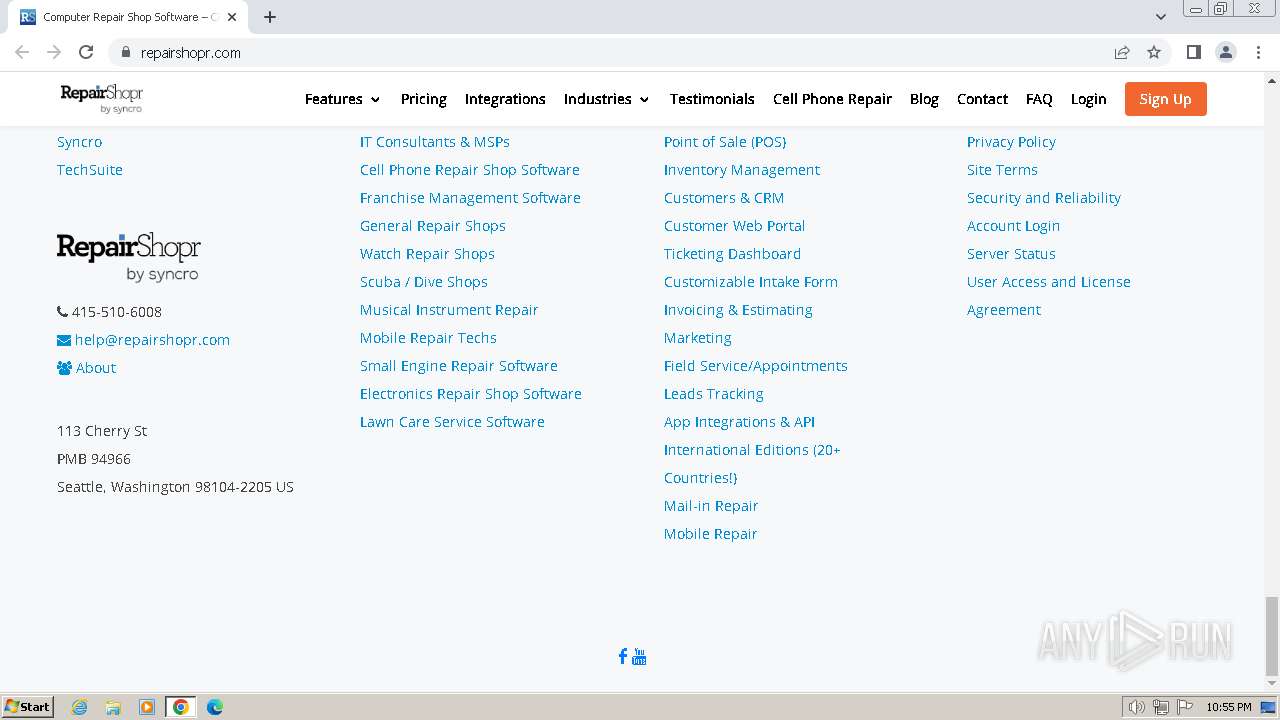1280x720 pixels.
Task: Click the Chrome taskbar icon
Action: pos(181,707)
